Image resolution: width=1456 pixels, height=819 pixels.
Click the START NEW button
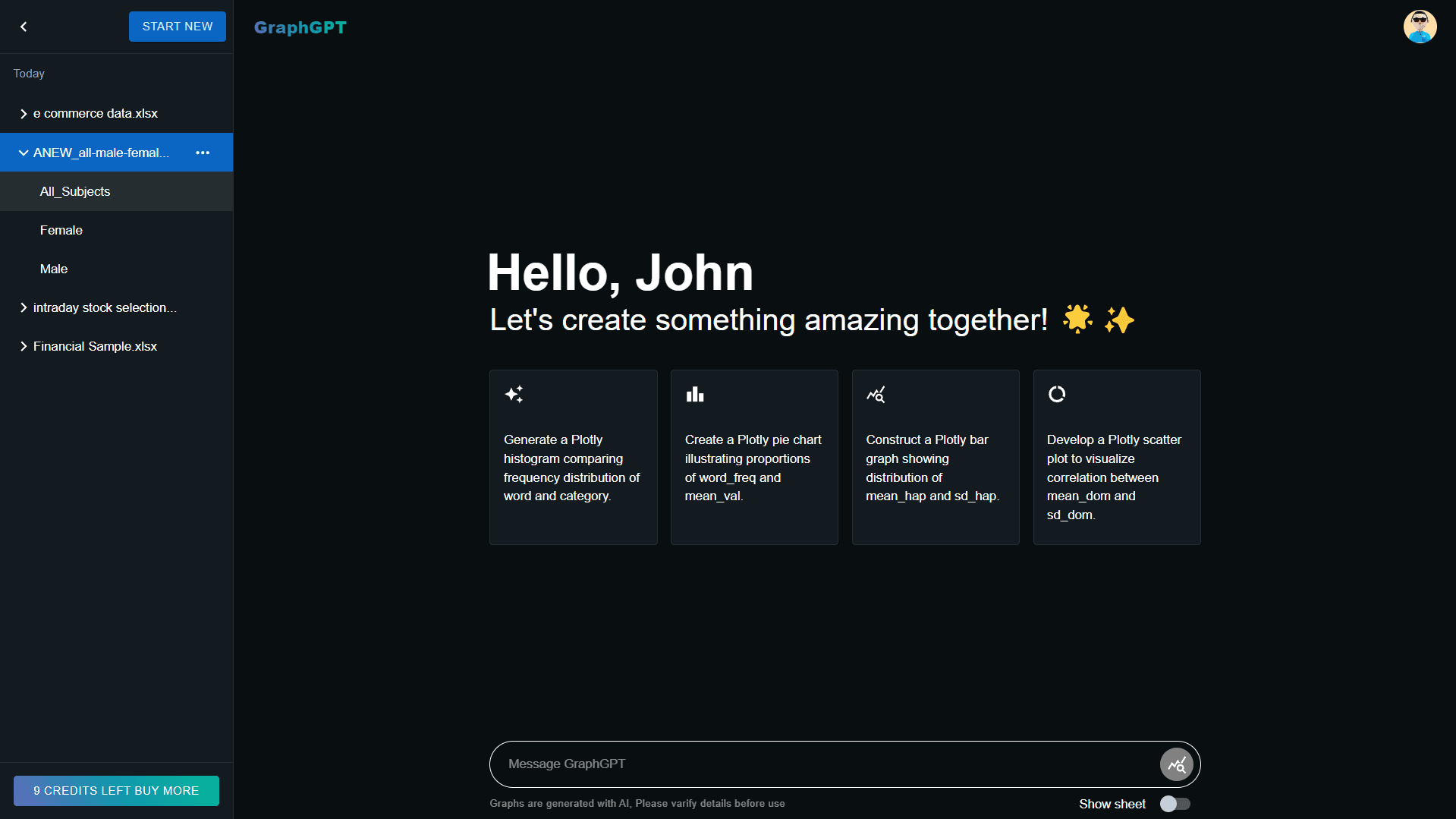178,27
